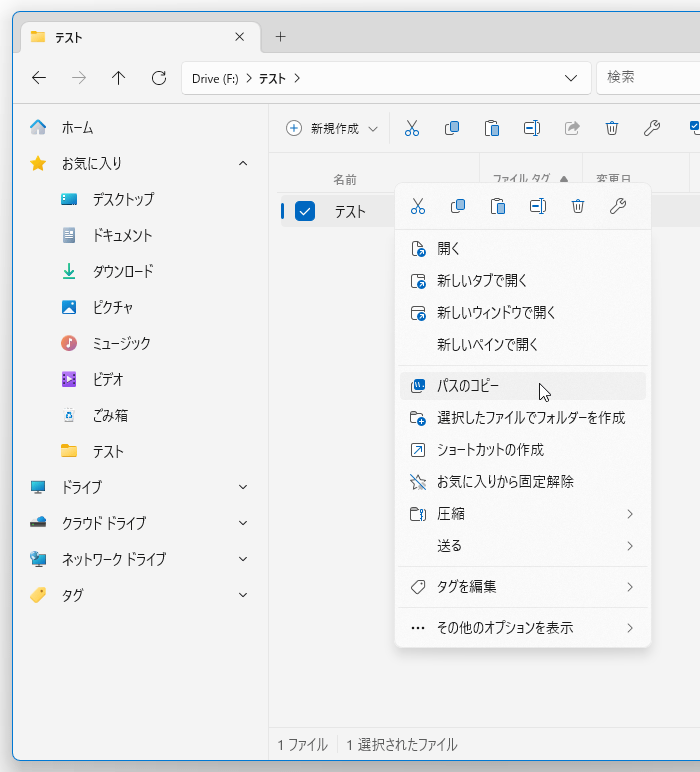Screen dimensions: 700x772
Task: Go back with the left arrow button
Action: (x=39, y=78)
